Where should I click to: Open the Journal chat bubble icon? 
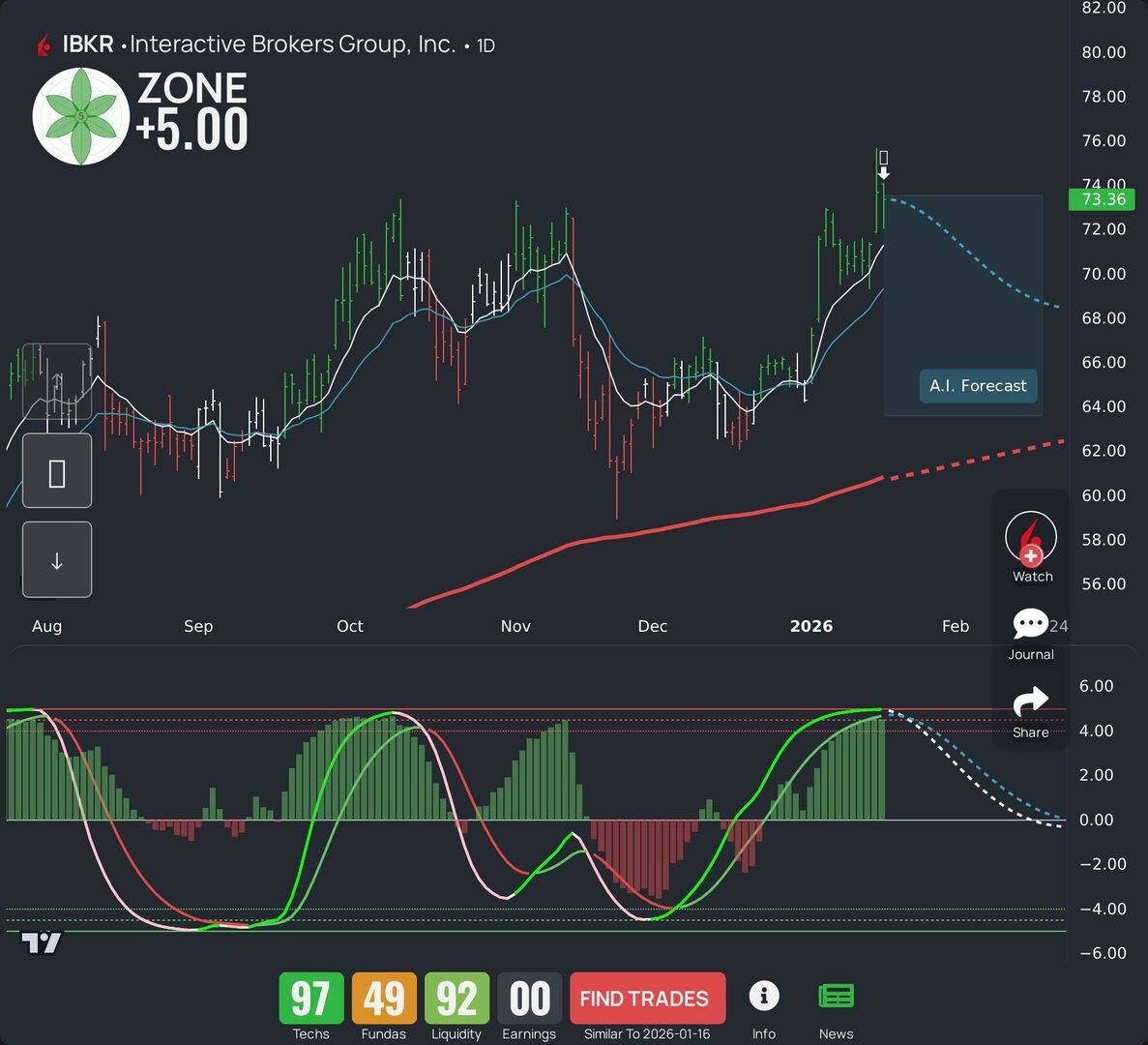pos(1030,624)
